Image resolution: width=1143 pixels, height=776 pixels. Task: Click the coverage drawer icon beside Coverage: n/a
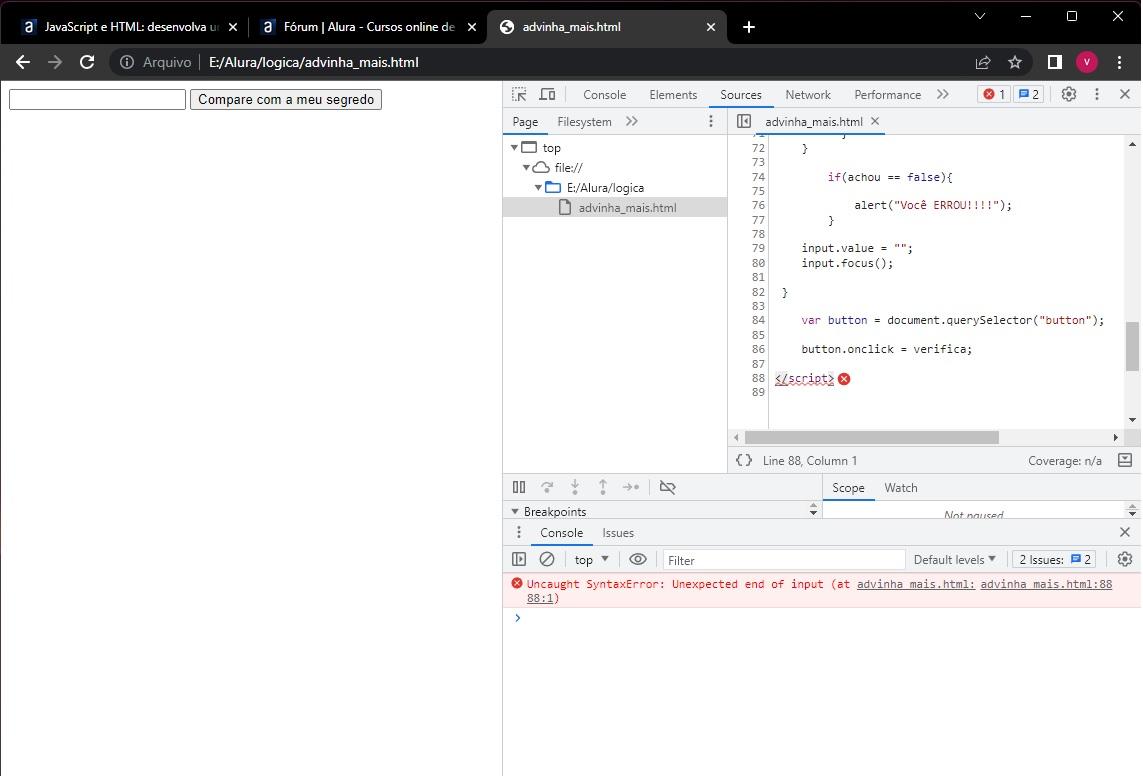tap(1125, 460)
